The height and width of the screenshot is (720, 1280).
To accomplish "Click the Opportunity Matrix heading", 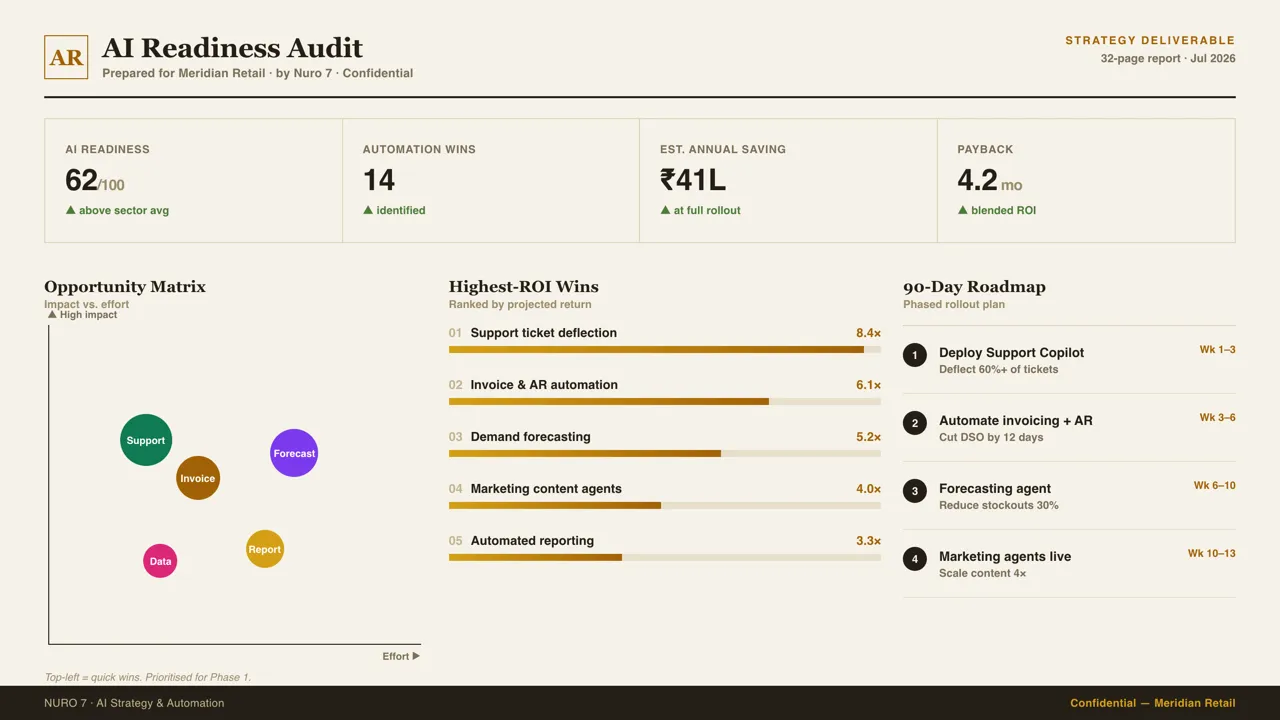I will [x=125, y=287].
